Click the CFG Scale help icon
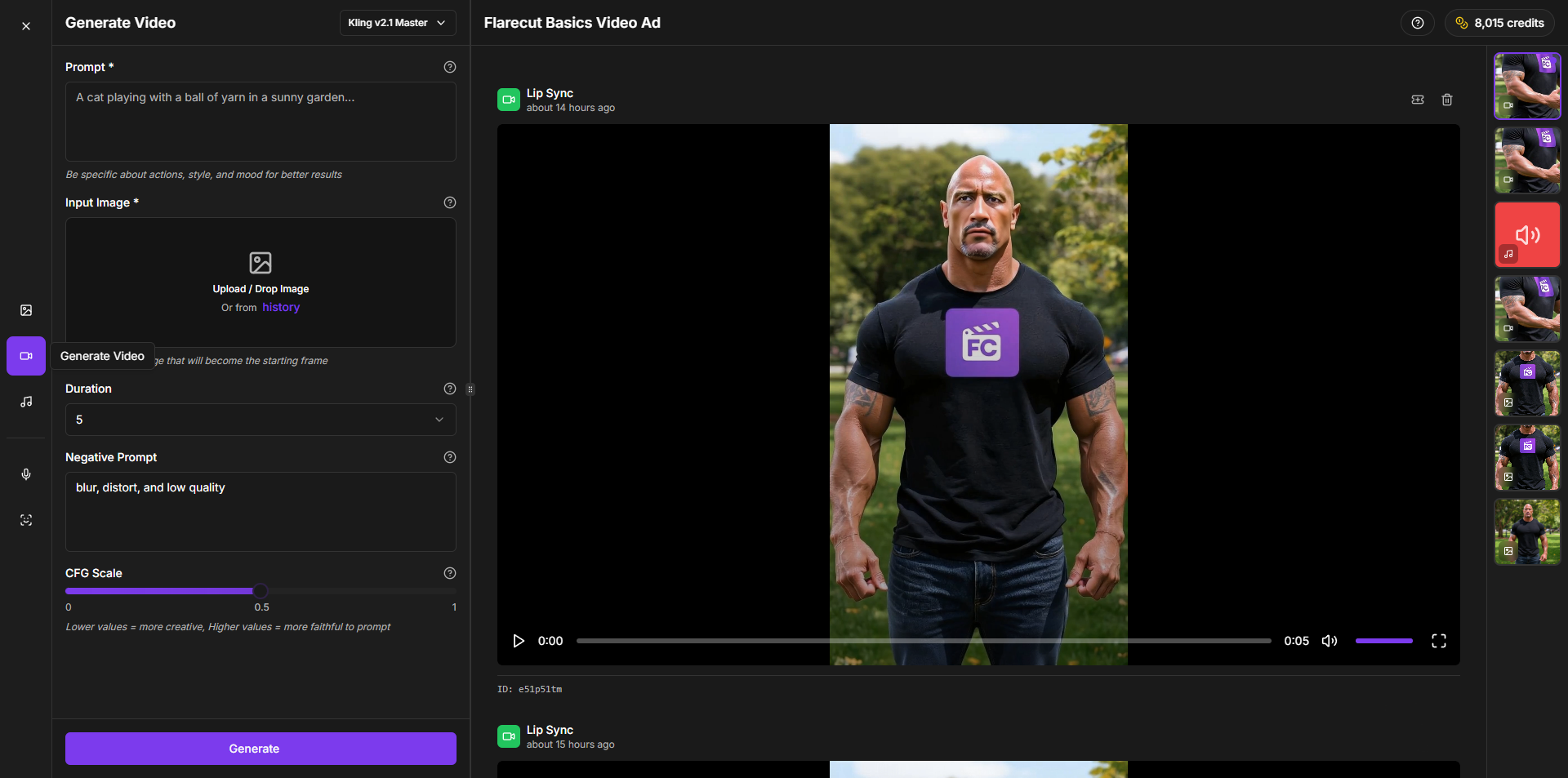 (x=449, y=573)
